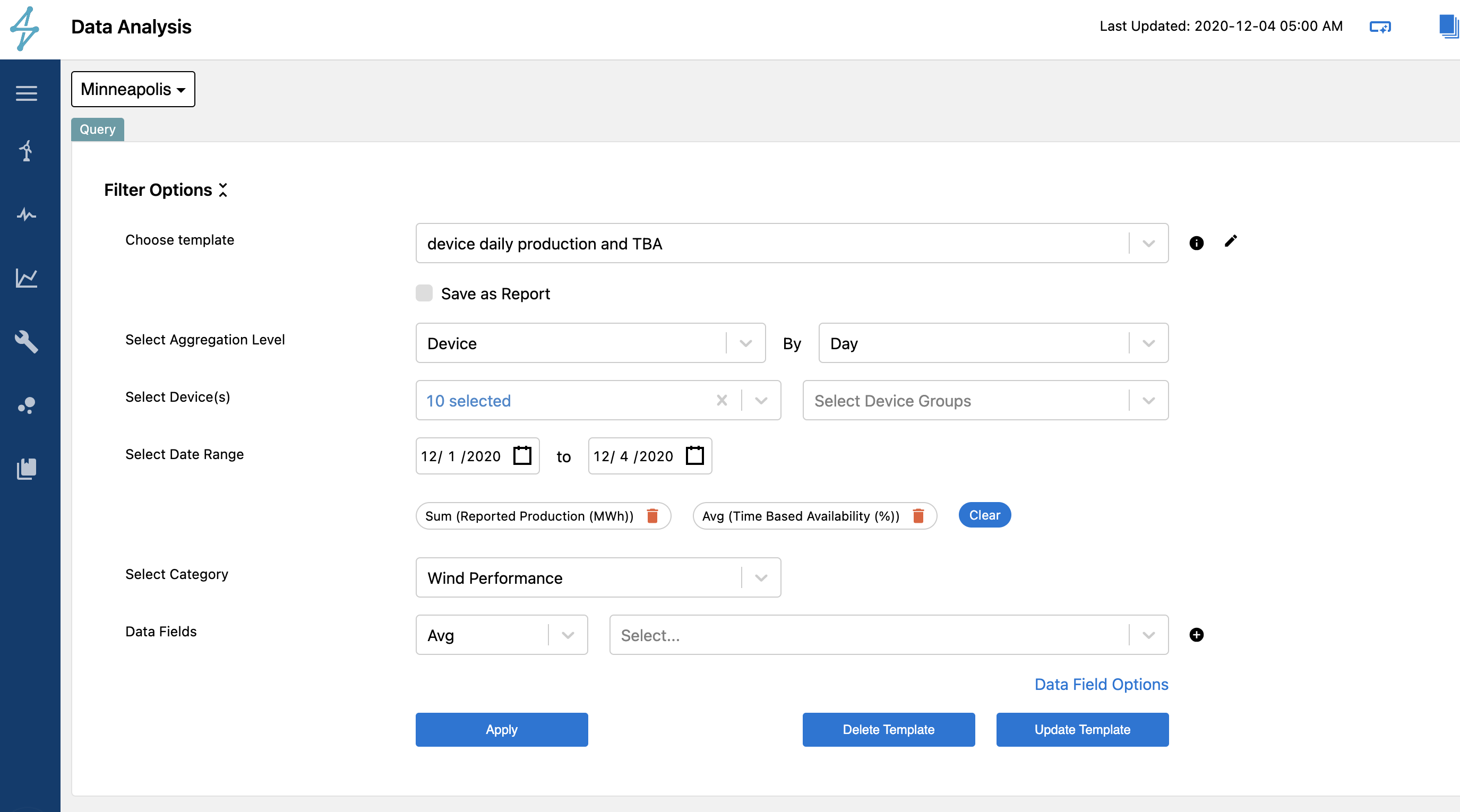
Task: Remove Sum Reported Production field
Action: click(x=652, y=516)
